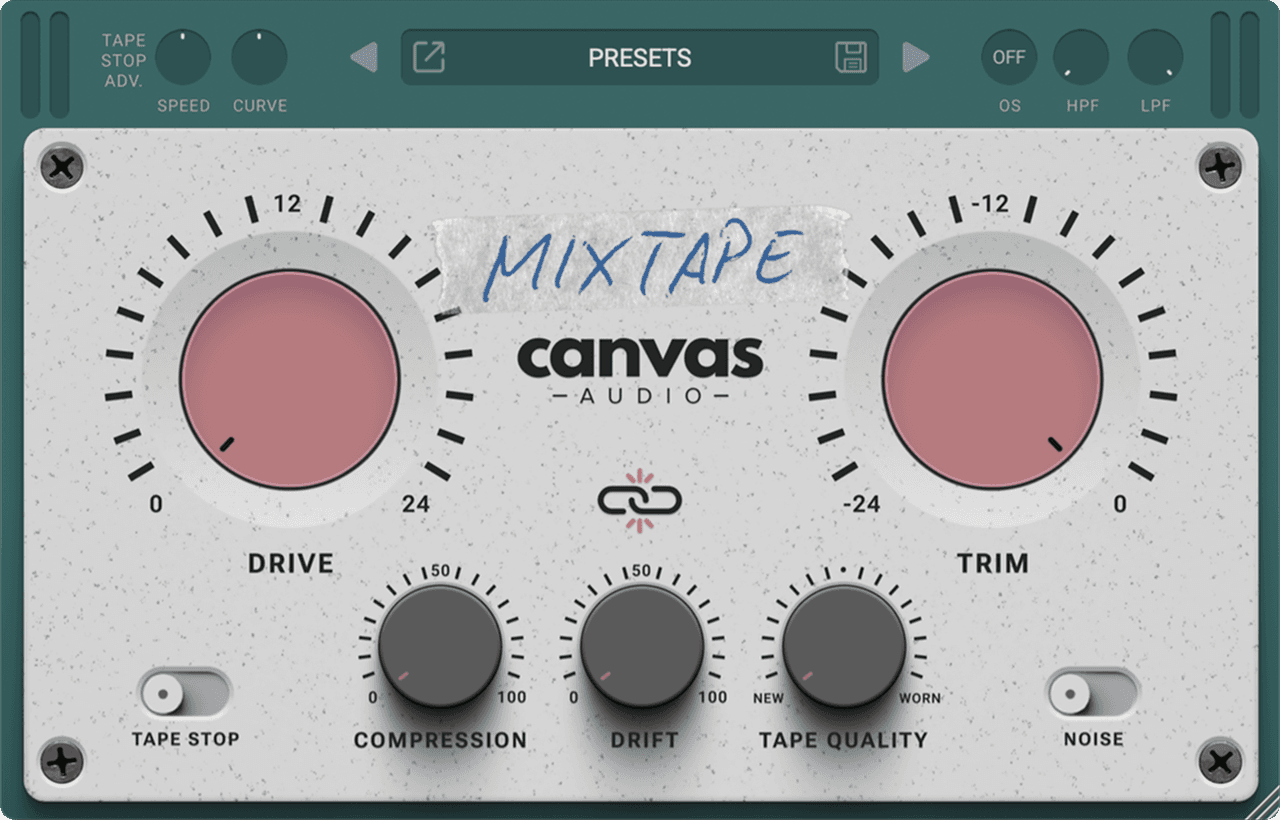The height and width of the screenshot is (820, 1280).
Task: Click the TAPE QUALITY label text
Action: [843, 741]
